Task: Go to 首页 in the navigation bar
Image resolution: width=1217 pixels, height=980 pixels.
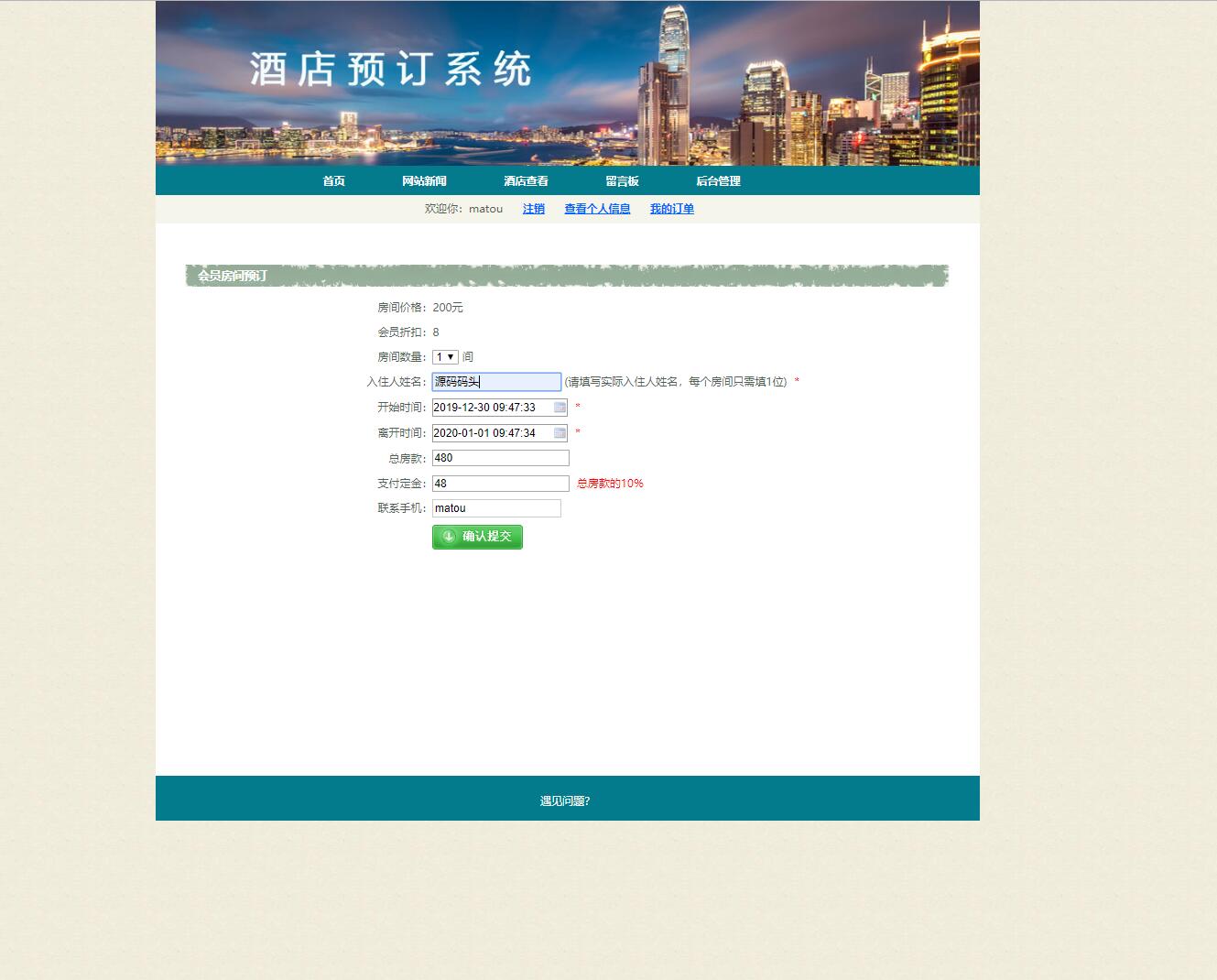Action: pos(332,180)
